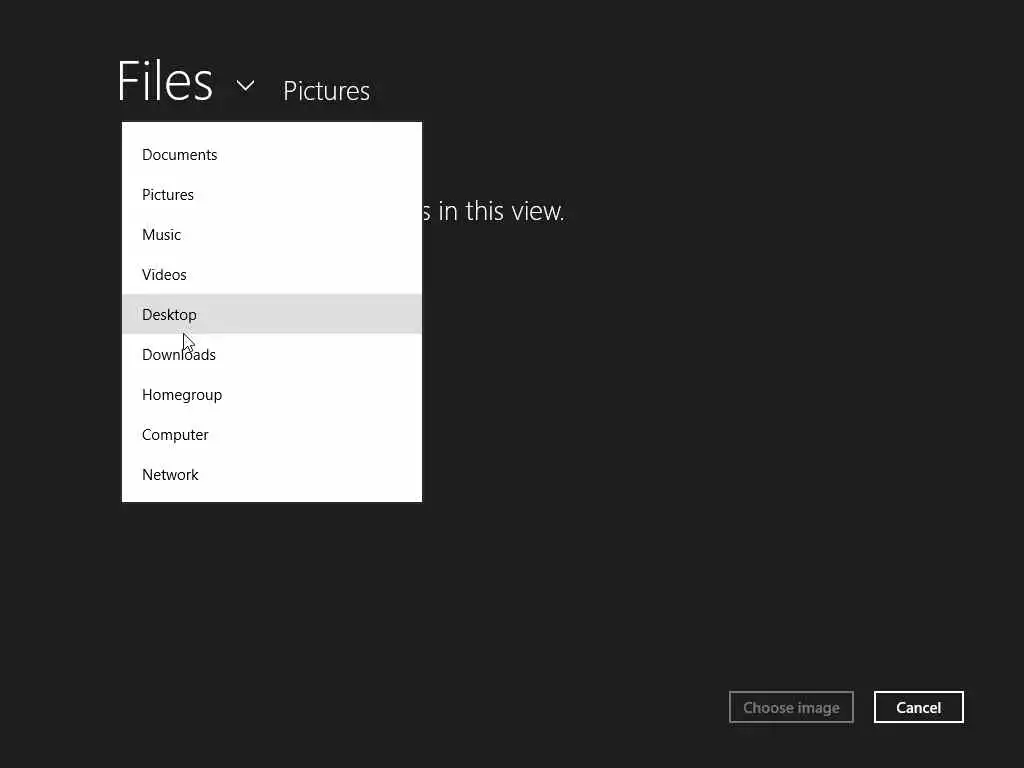This screenshot has height=768, width=1024.
Task: Choose Pictures from the dropdown list
Action: tap(168, 195)
